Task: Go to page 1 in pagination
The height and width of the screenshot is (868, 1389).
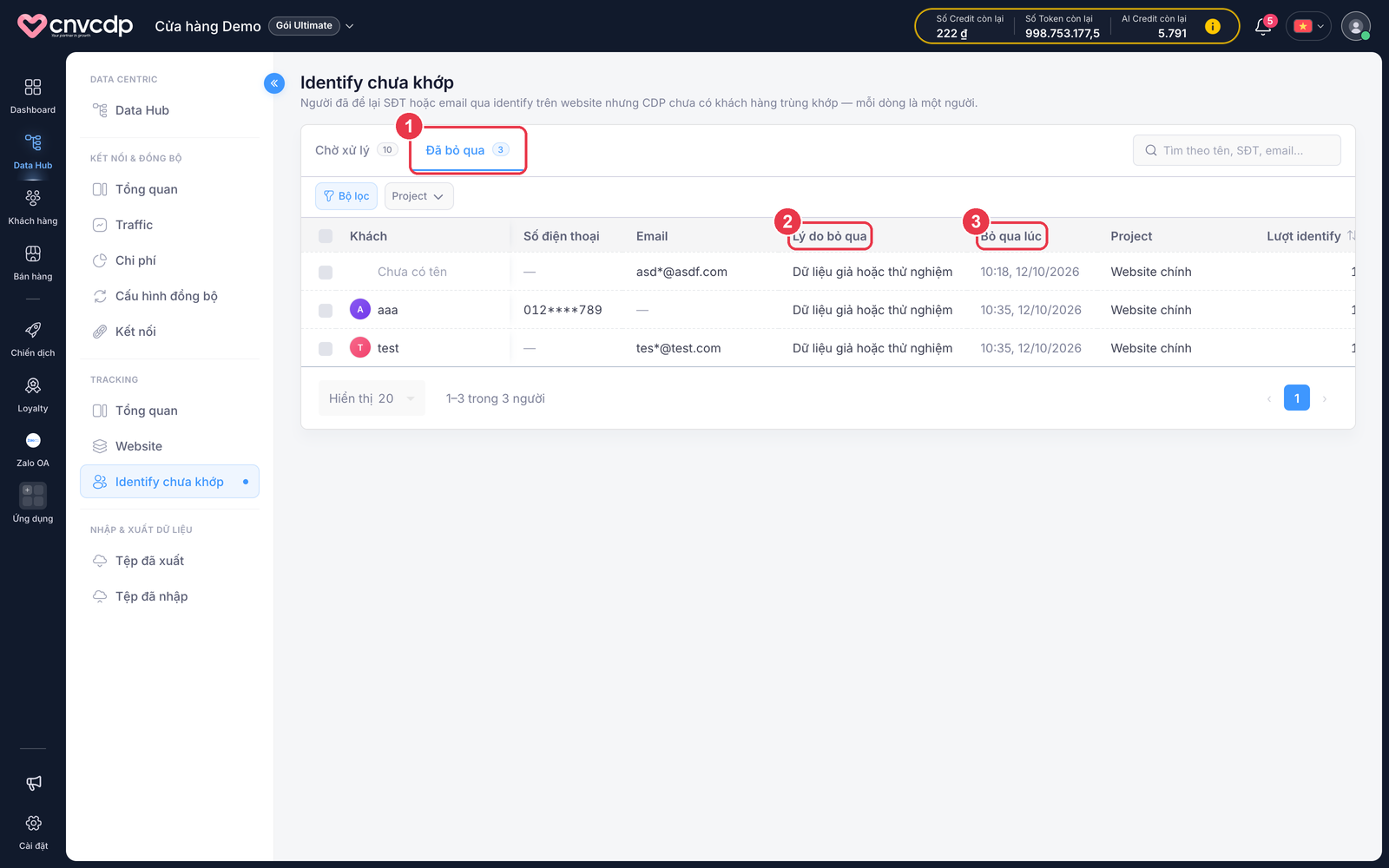Action: 1297,398
